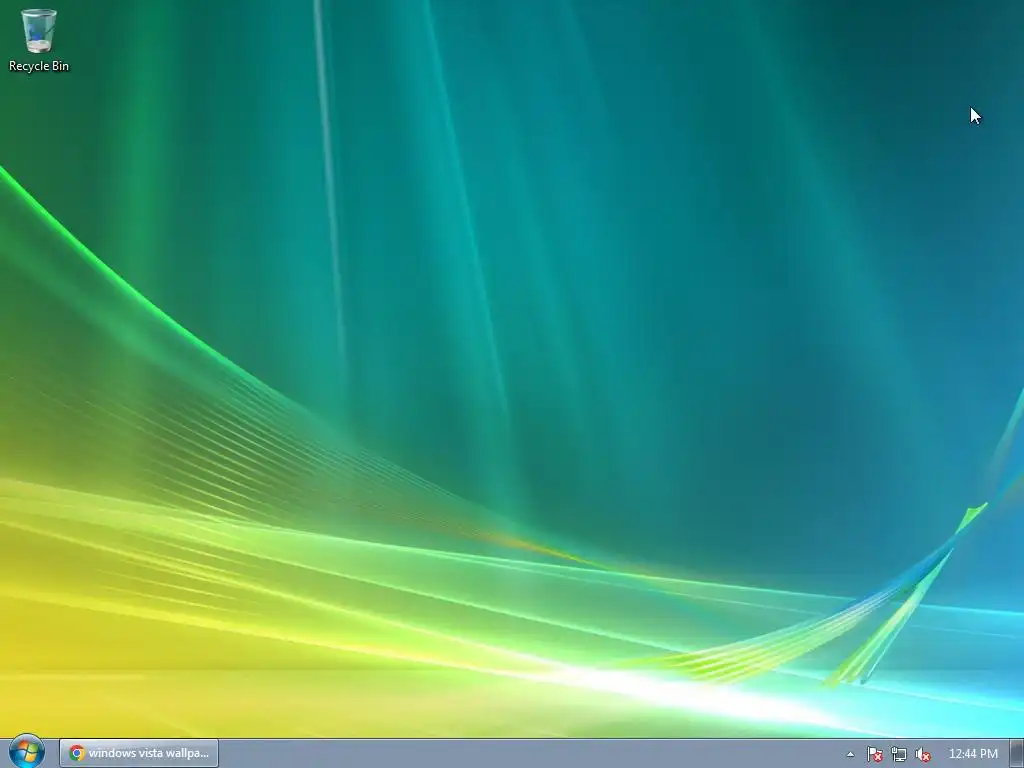Open the Windows Start menu orb
Viewport: 1024px width, 768px height.
27,752
